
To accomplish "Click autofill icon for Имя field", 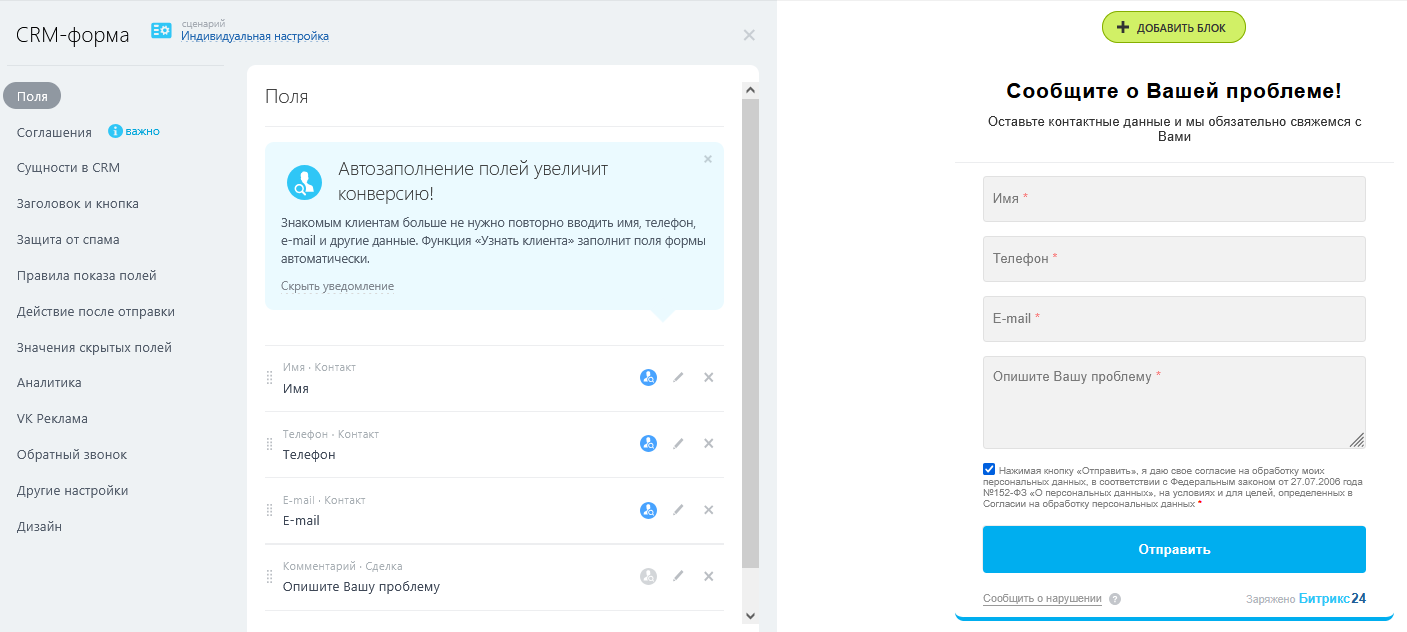I will [x=648, y=378].
